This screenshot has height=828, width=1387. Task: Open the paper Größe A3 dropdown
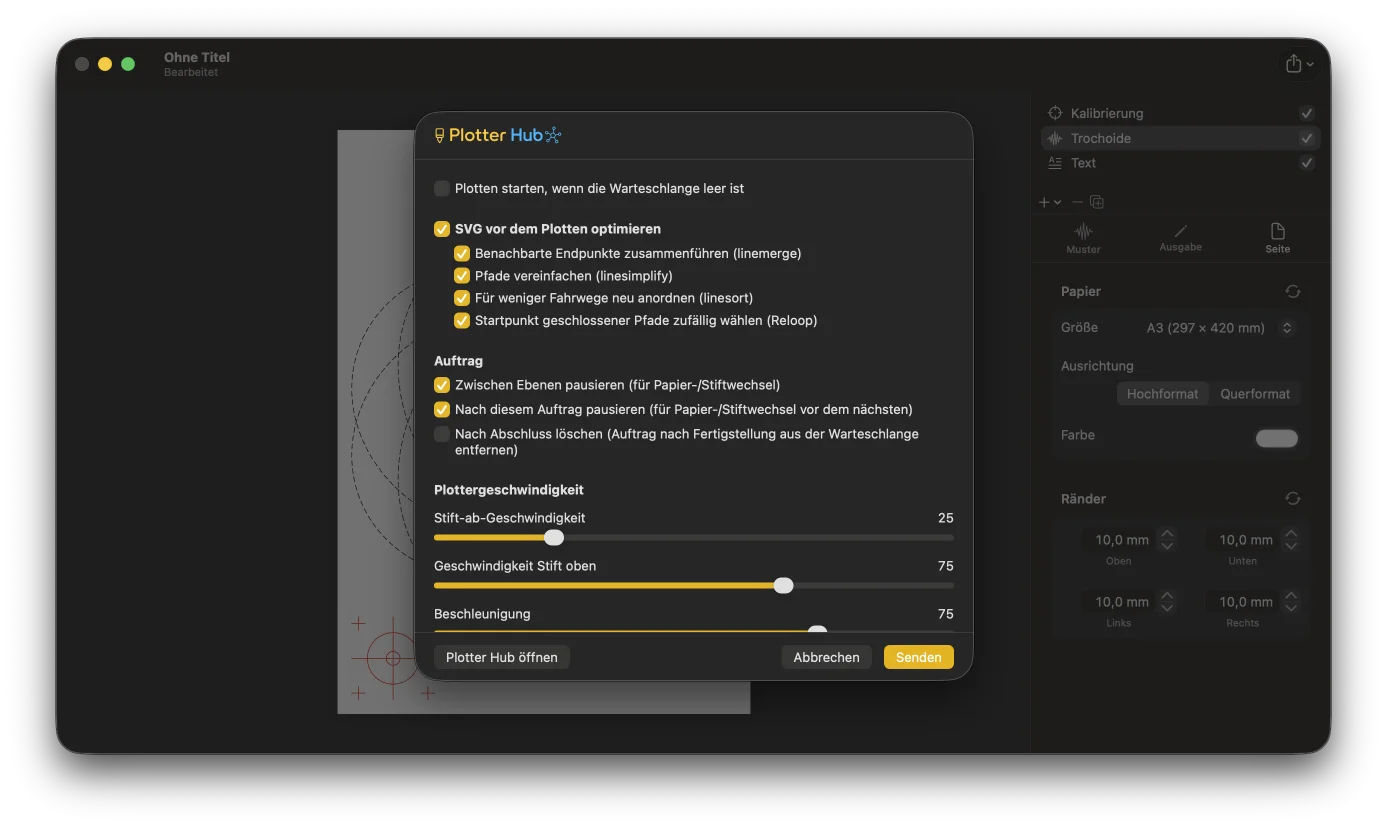1219,328
